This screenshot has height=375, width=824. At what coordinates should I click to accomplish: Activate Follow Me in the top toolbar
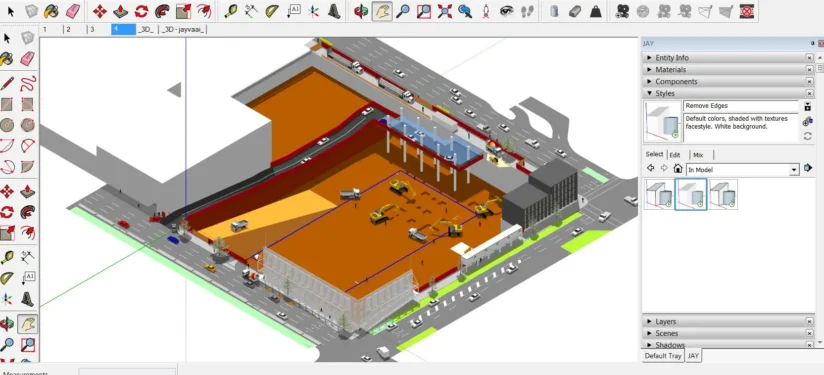point(162,11)
